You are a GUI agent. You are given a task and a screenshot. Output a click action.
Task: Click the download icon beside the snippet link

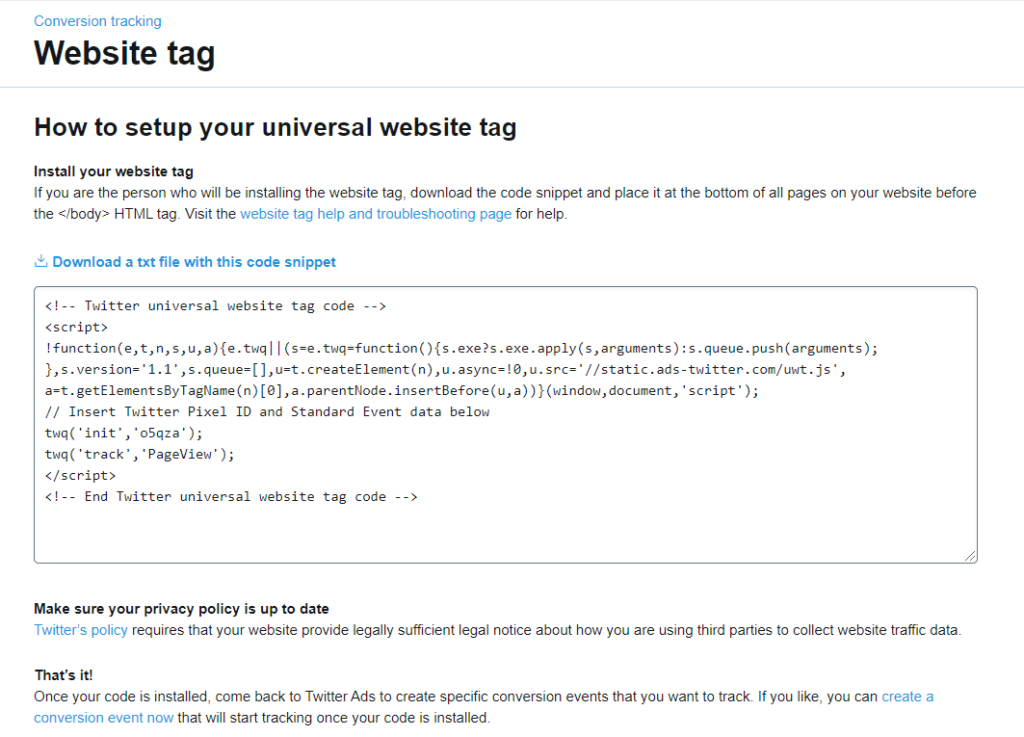point(41,262)
